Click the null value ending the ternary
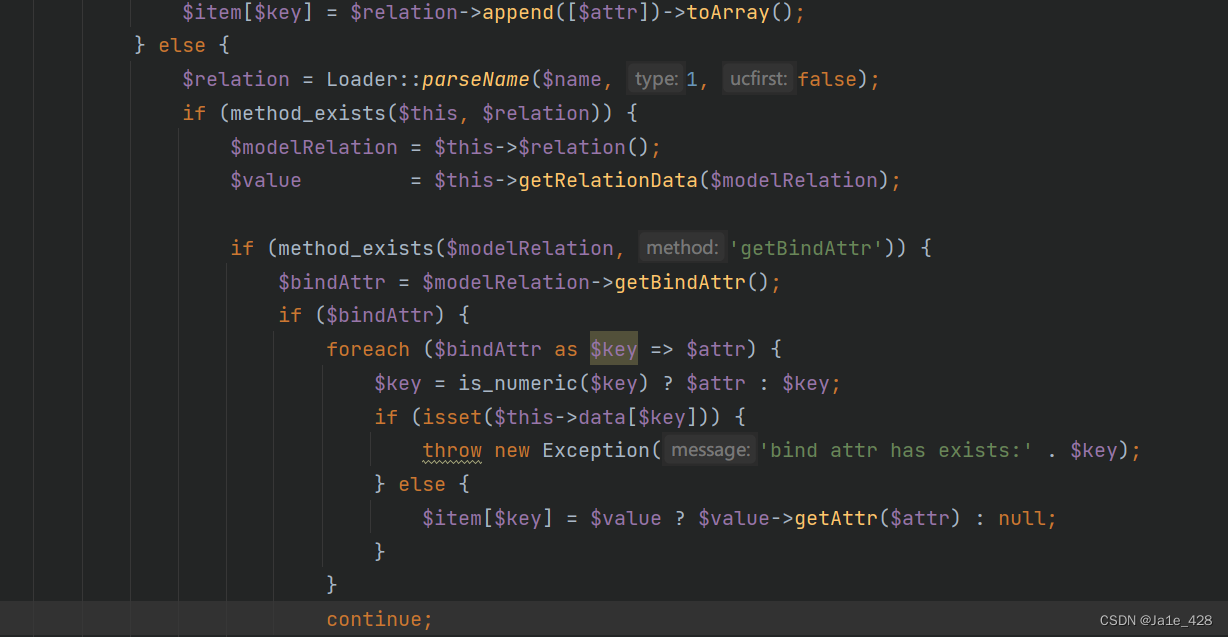This screenshot has width=1228, height=637. (x=1021, y=518)
